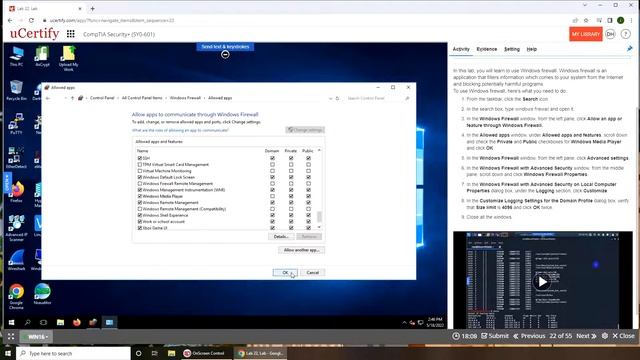Click Allow another app... button

tap(302, 250)
